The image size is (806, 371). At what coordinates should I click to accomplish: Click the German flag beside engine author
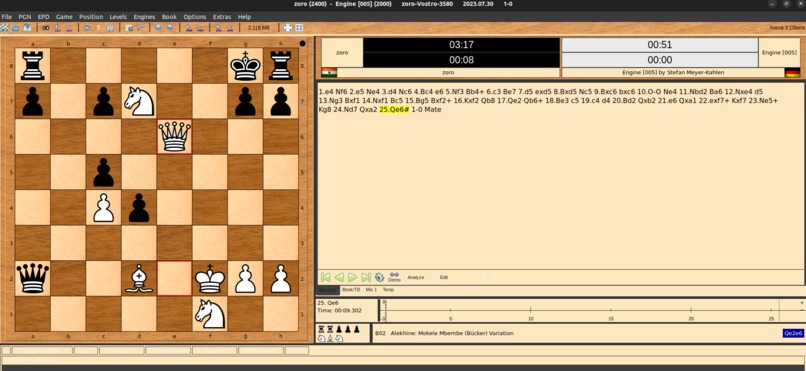click(793, 72)
